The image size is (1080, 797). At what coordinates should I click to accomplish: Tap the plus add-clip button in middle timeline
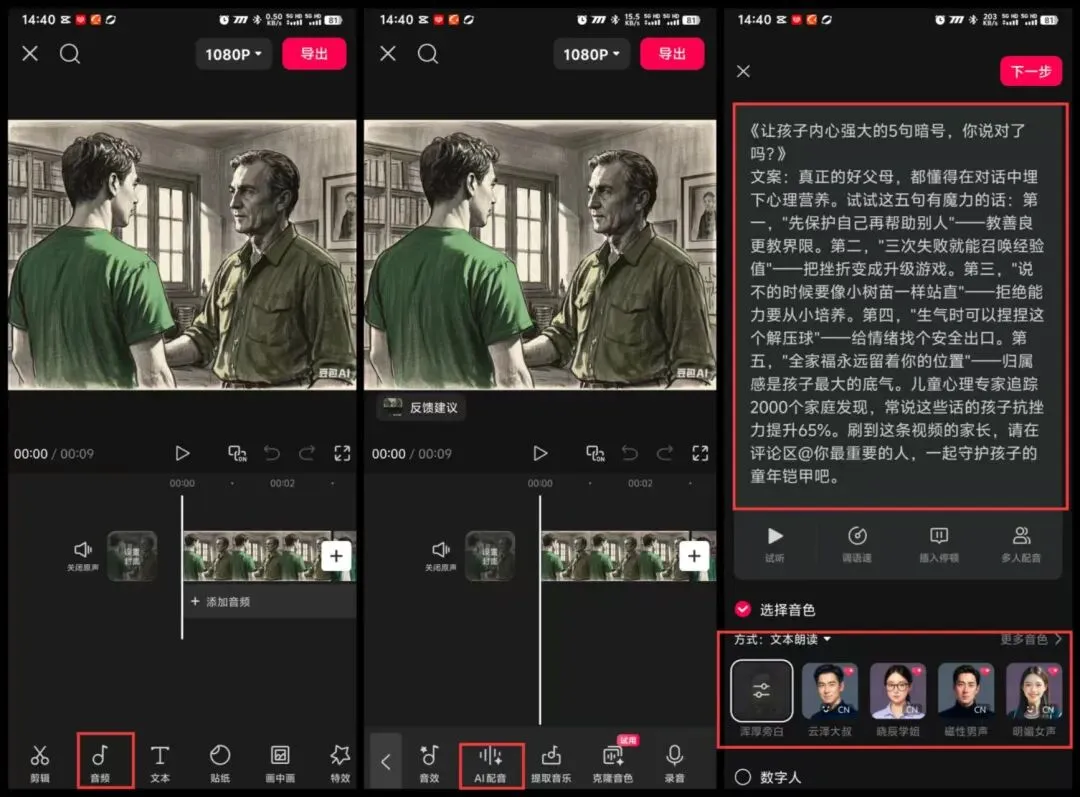coord(694,556)
